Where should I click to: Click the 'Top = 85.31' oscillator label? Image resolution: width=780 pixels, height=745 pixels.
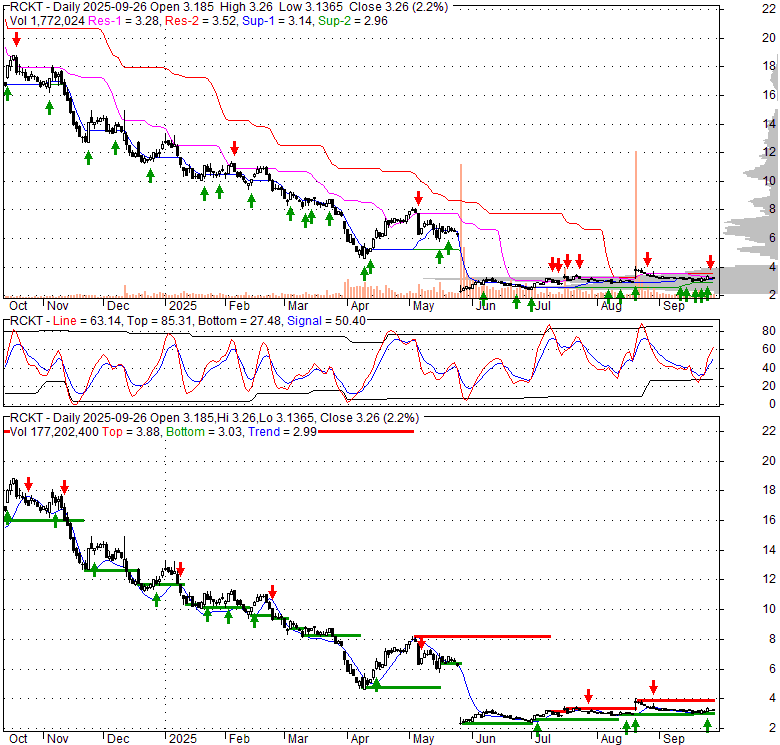coord(159,321)
